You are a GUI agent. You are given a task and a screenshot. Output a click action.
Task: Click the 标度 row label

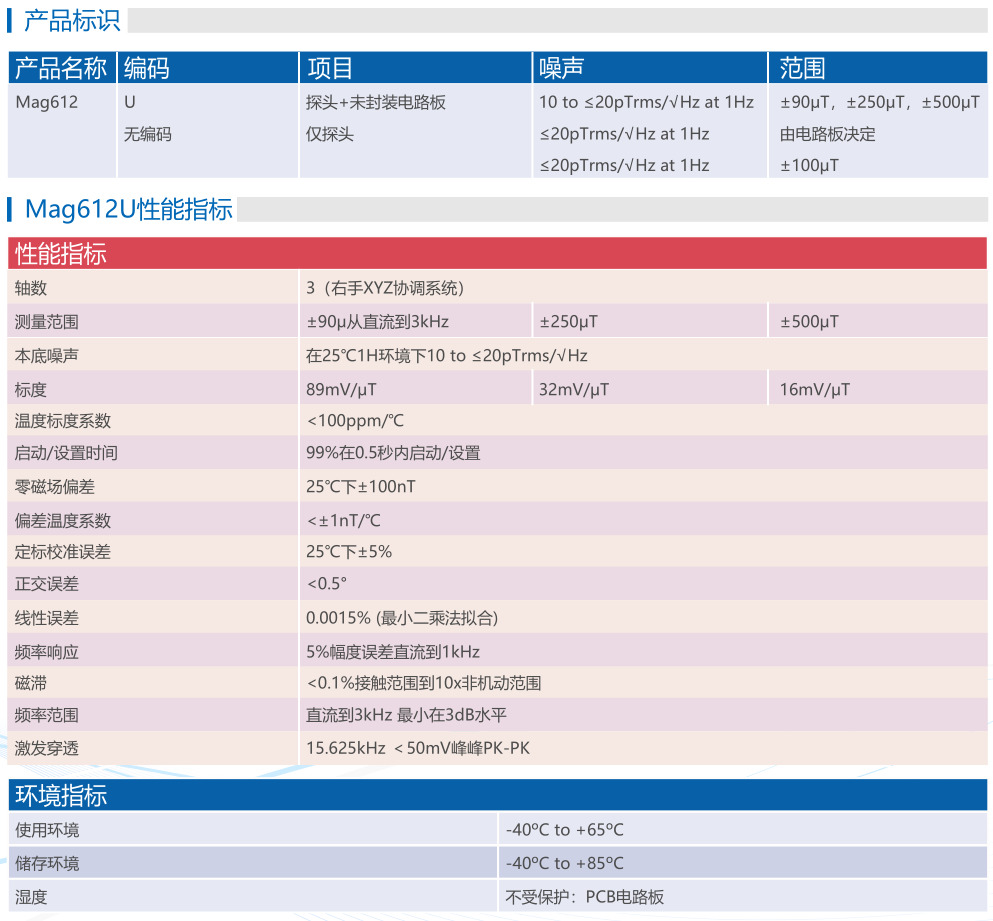31,390
